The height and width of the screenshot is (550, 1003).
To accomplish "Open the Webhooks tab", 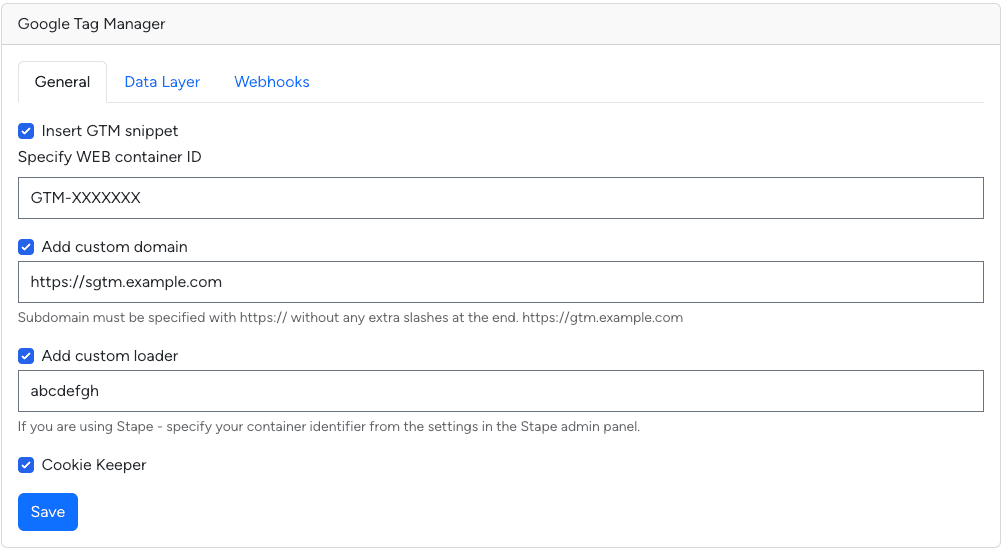I will [x=272, y=82].
